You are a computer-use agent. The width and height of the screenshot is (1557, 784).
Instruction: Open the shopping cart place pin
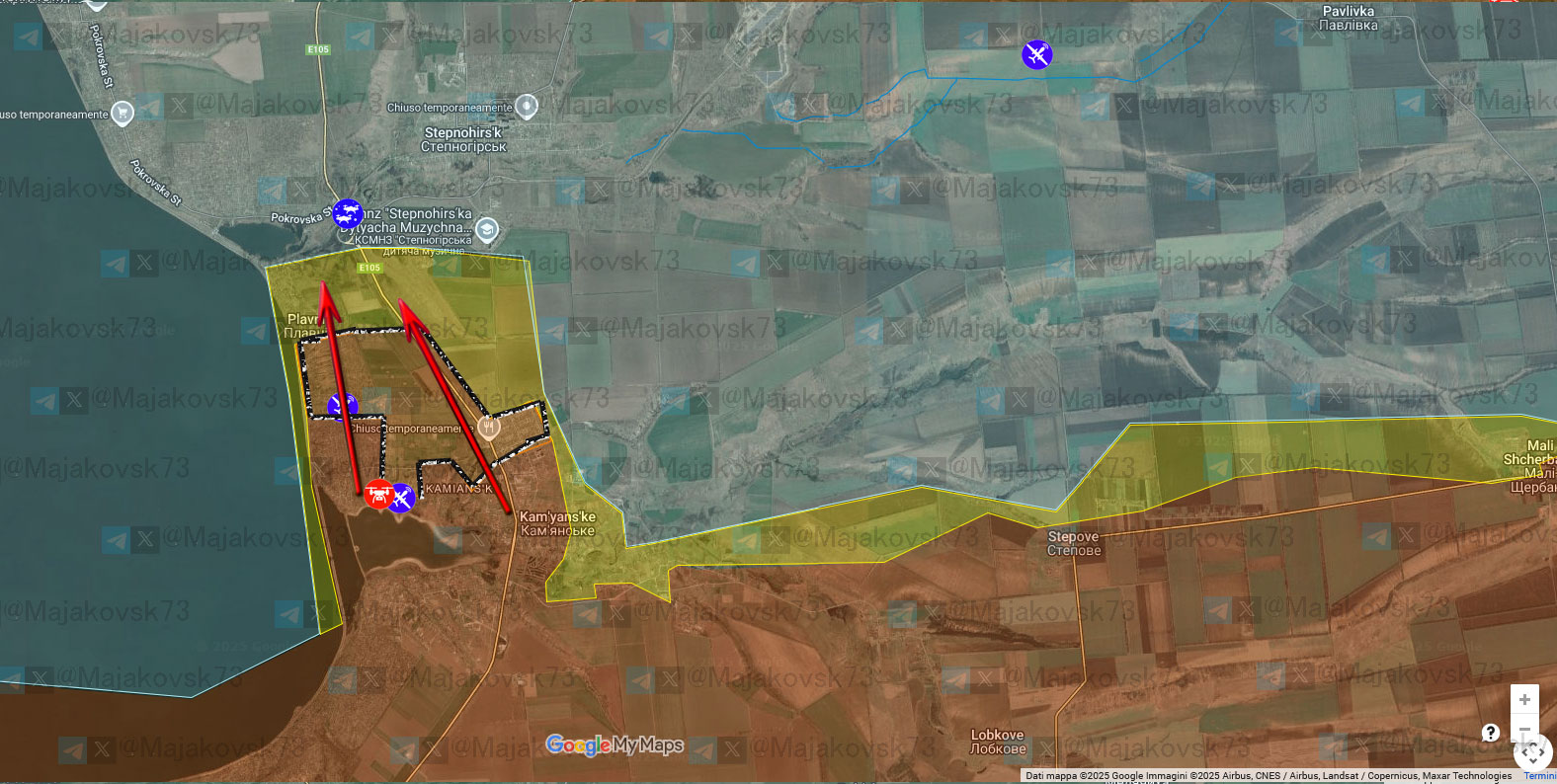pos(123,114)
